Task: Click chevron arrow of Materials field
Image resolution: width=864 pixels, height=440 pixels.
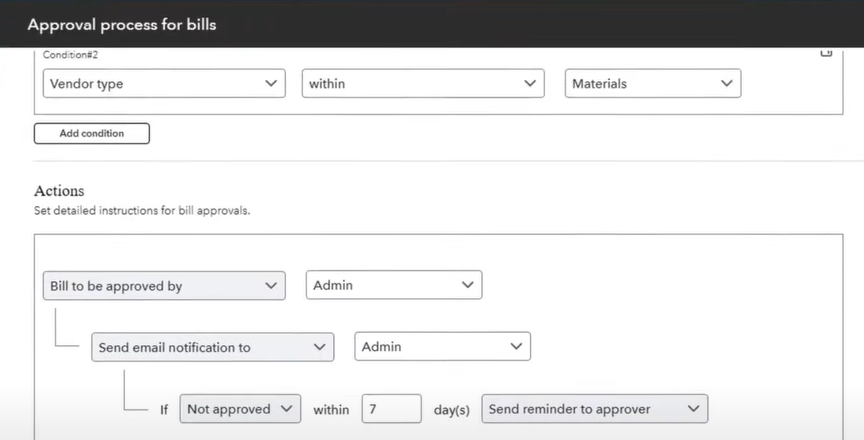Action: (726, 83)
